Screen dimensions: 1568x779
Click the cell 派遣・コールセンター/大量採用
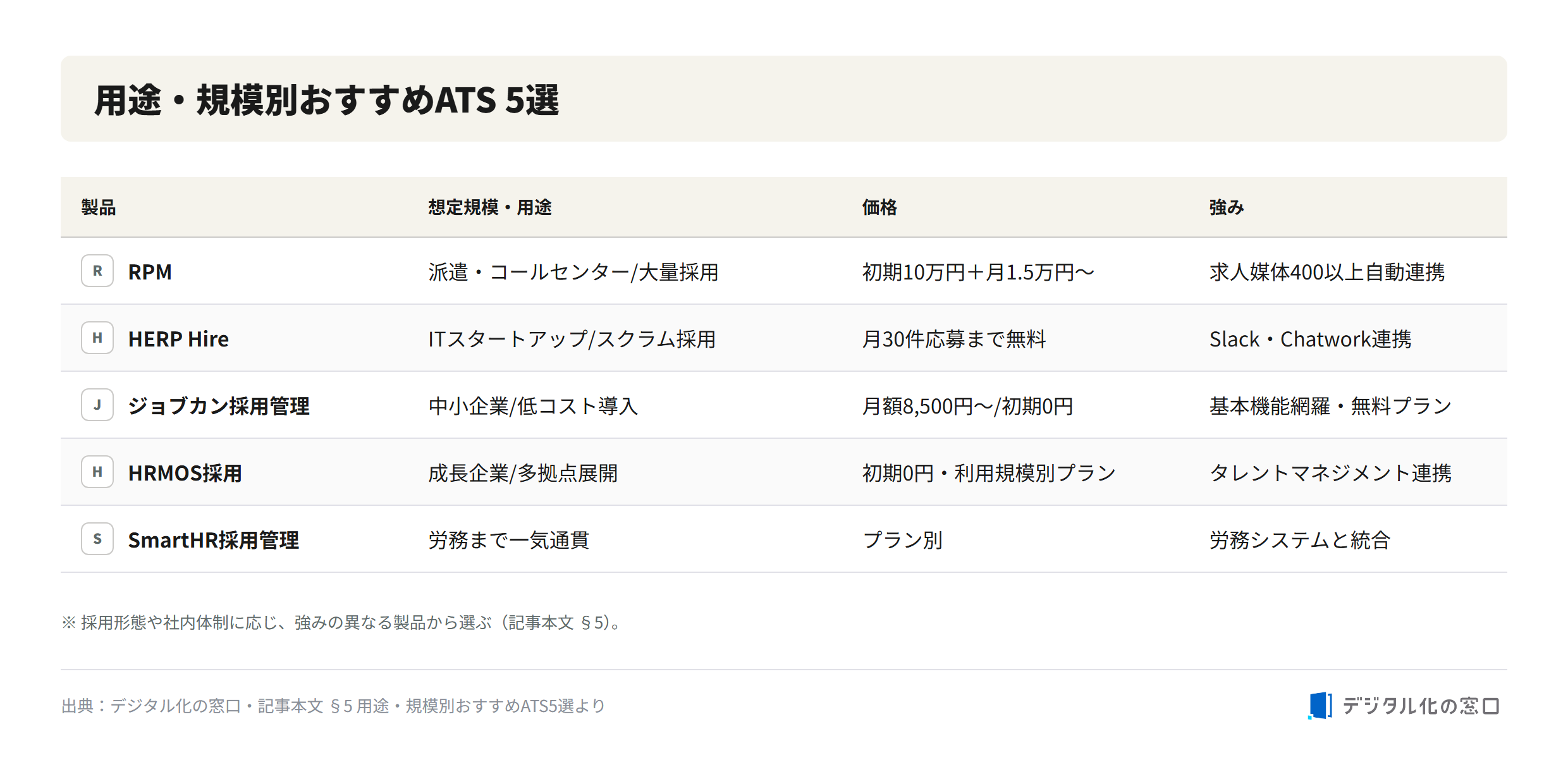573,272
